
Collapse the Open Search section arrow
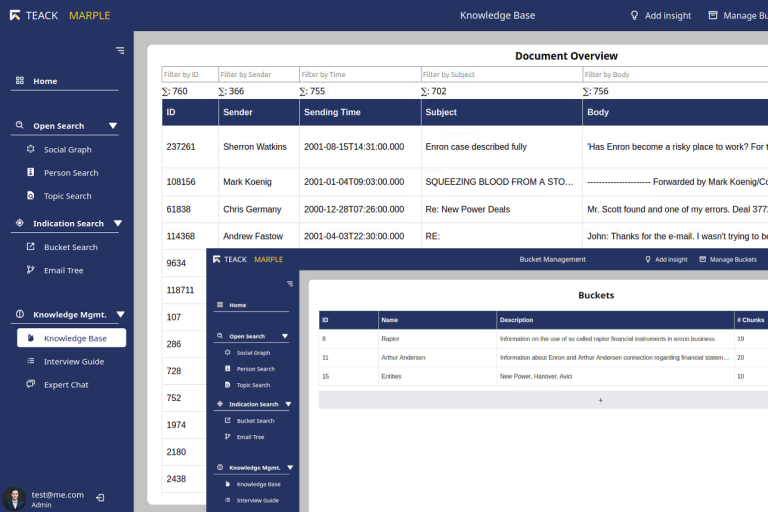113,126
